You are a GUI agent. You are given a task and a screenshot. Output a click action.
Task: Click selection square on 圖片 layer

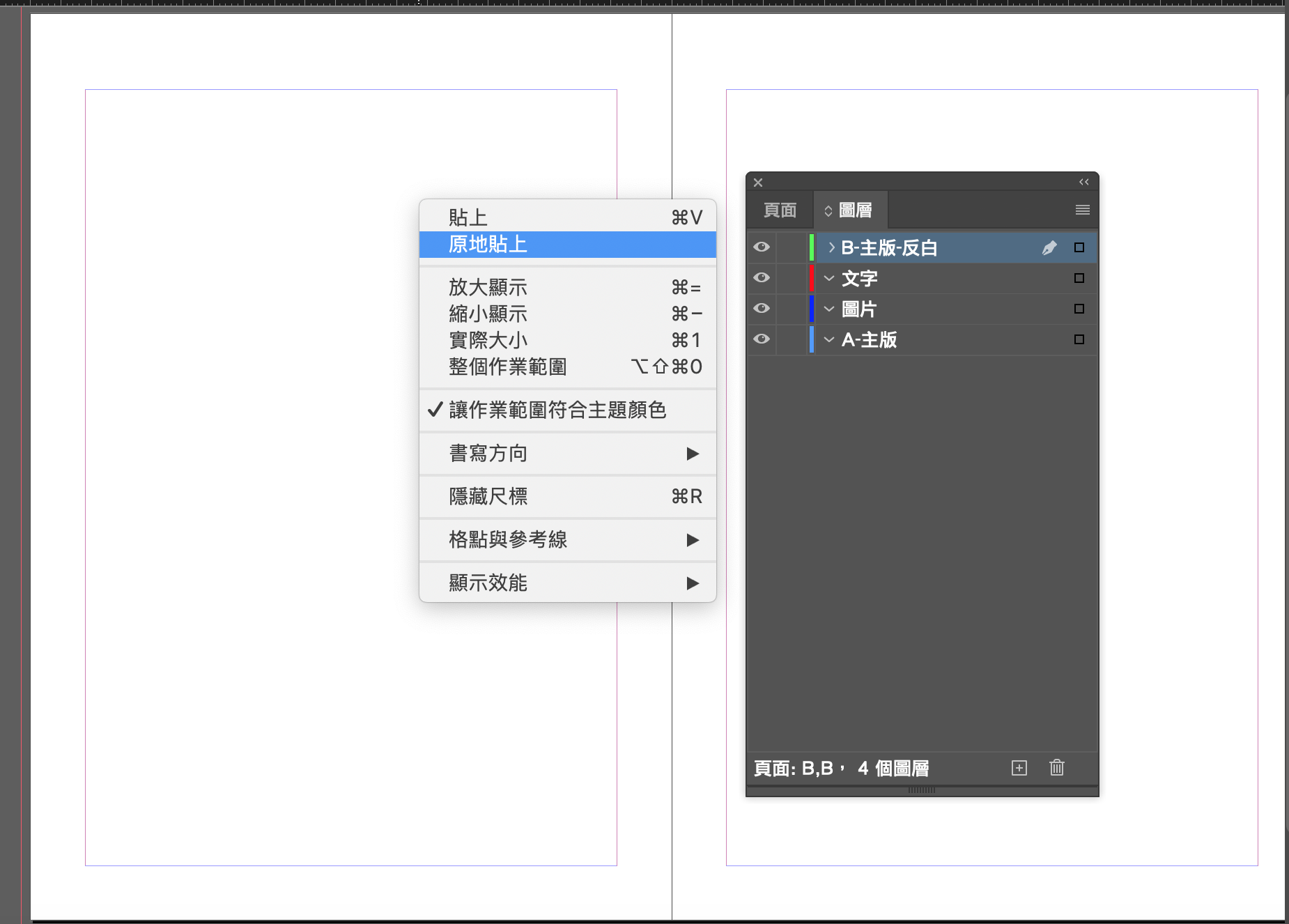click(x=1079, y=309)
